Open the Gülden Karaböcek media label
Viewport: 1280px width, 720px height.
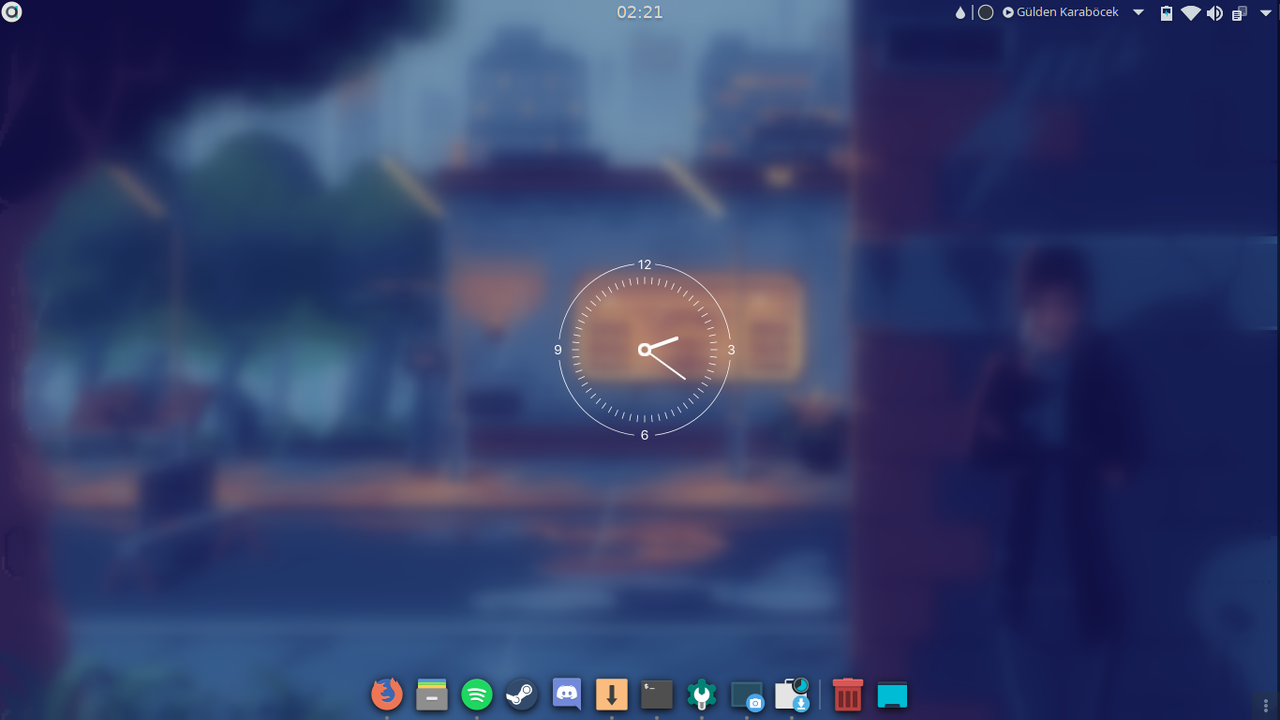point(1067,13)
